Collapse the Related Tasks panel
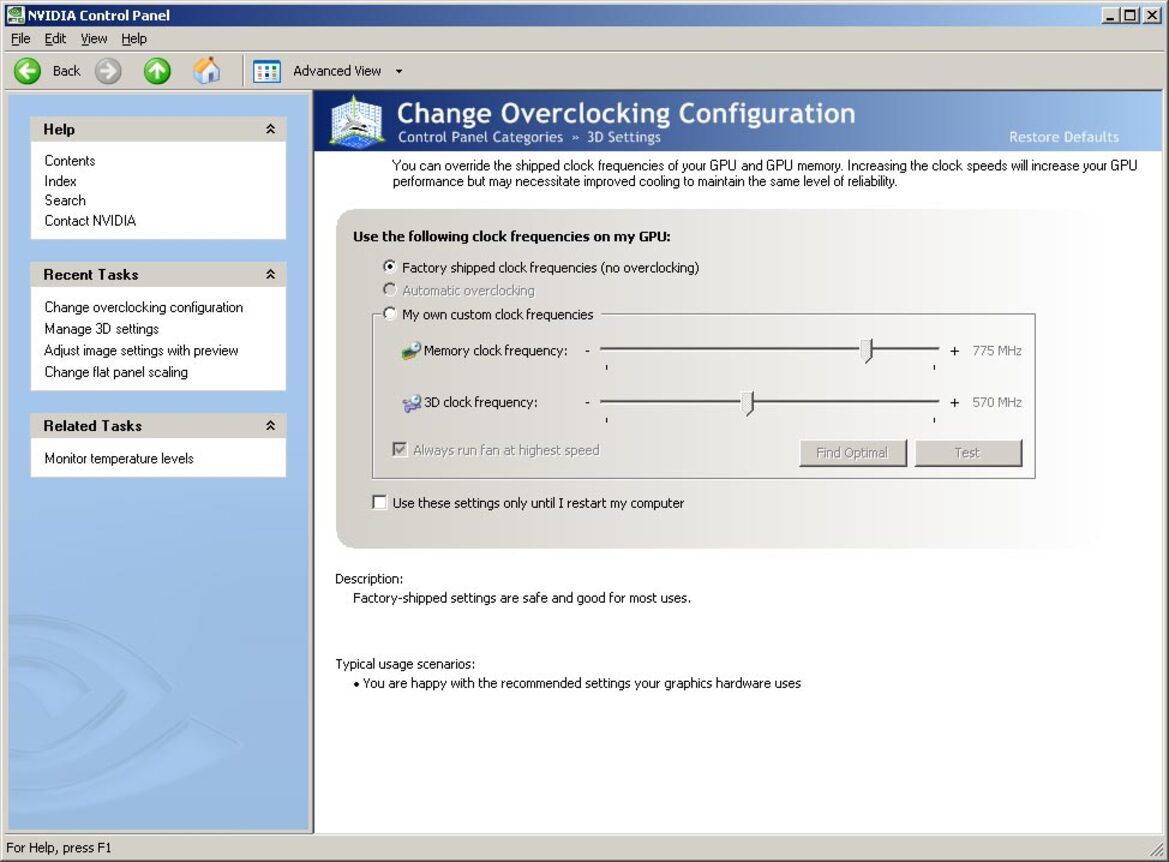Viewport: 1169px width, 862px height. tap(270, 425)
